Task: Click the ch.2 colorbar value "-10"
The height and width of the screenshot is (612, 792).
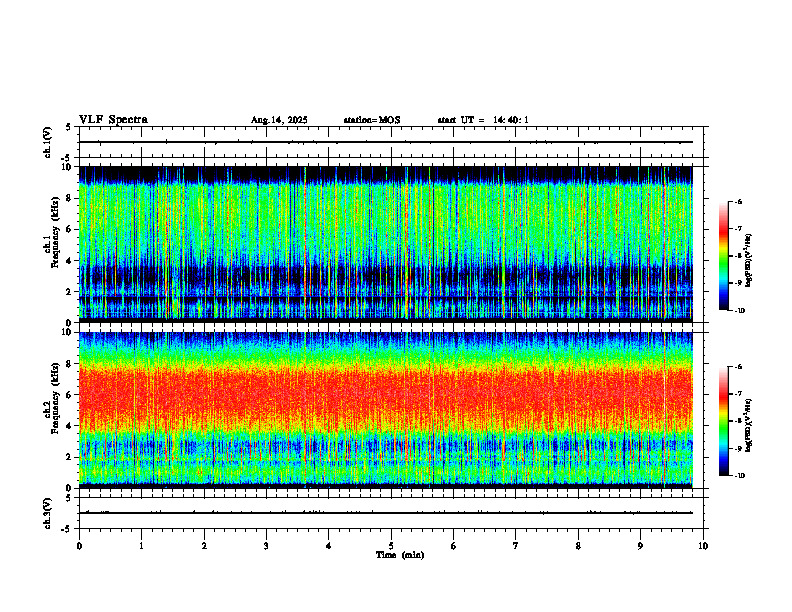Action: tap(739, 476)
